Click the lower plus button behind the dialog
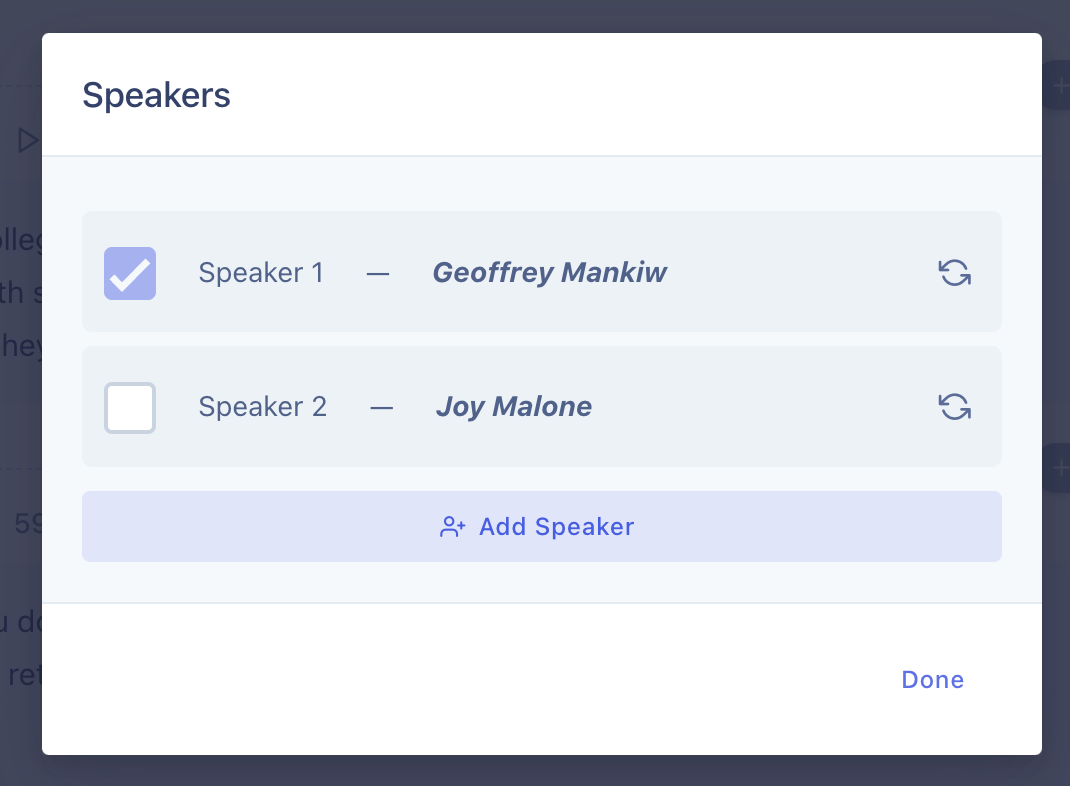 (x=1057, y=468)
